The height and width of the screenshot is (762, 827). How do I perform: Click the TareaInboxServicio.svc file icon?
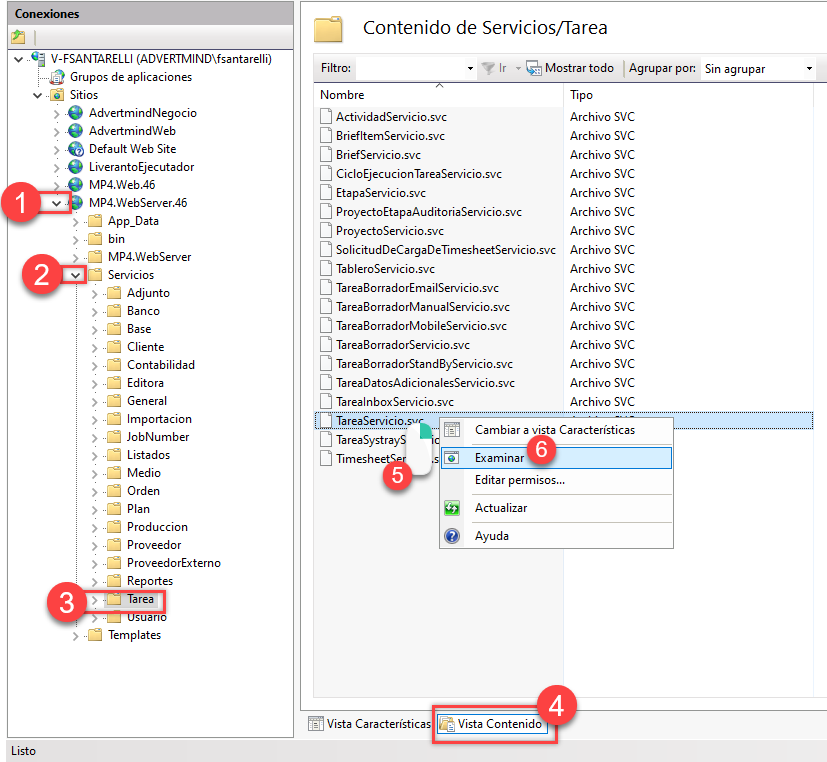tap(326, 401)
